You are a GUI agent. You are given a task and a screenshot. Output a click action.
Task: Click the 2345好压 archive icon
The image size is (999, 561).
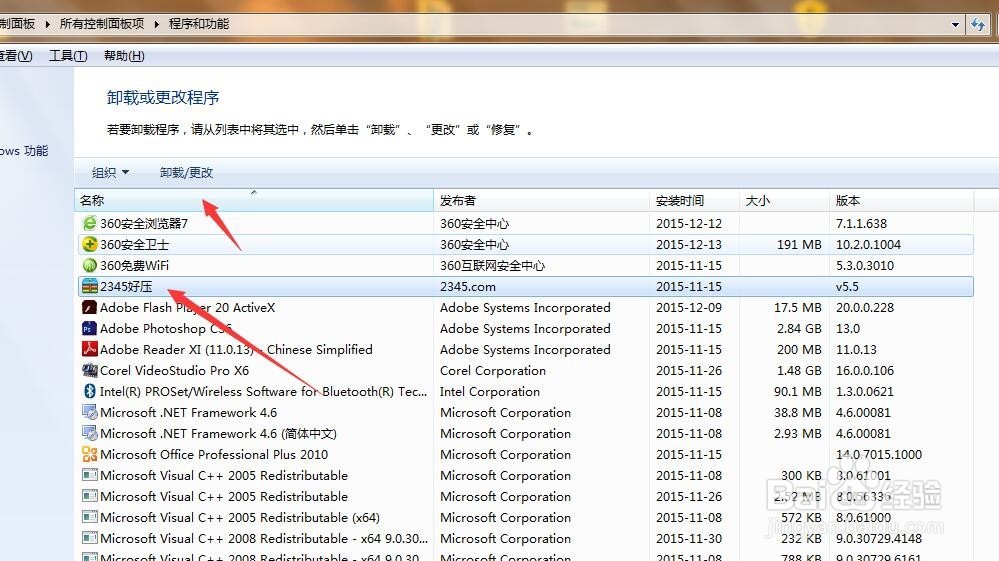[x=90, y=287]
